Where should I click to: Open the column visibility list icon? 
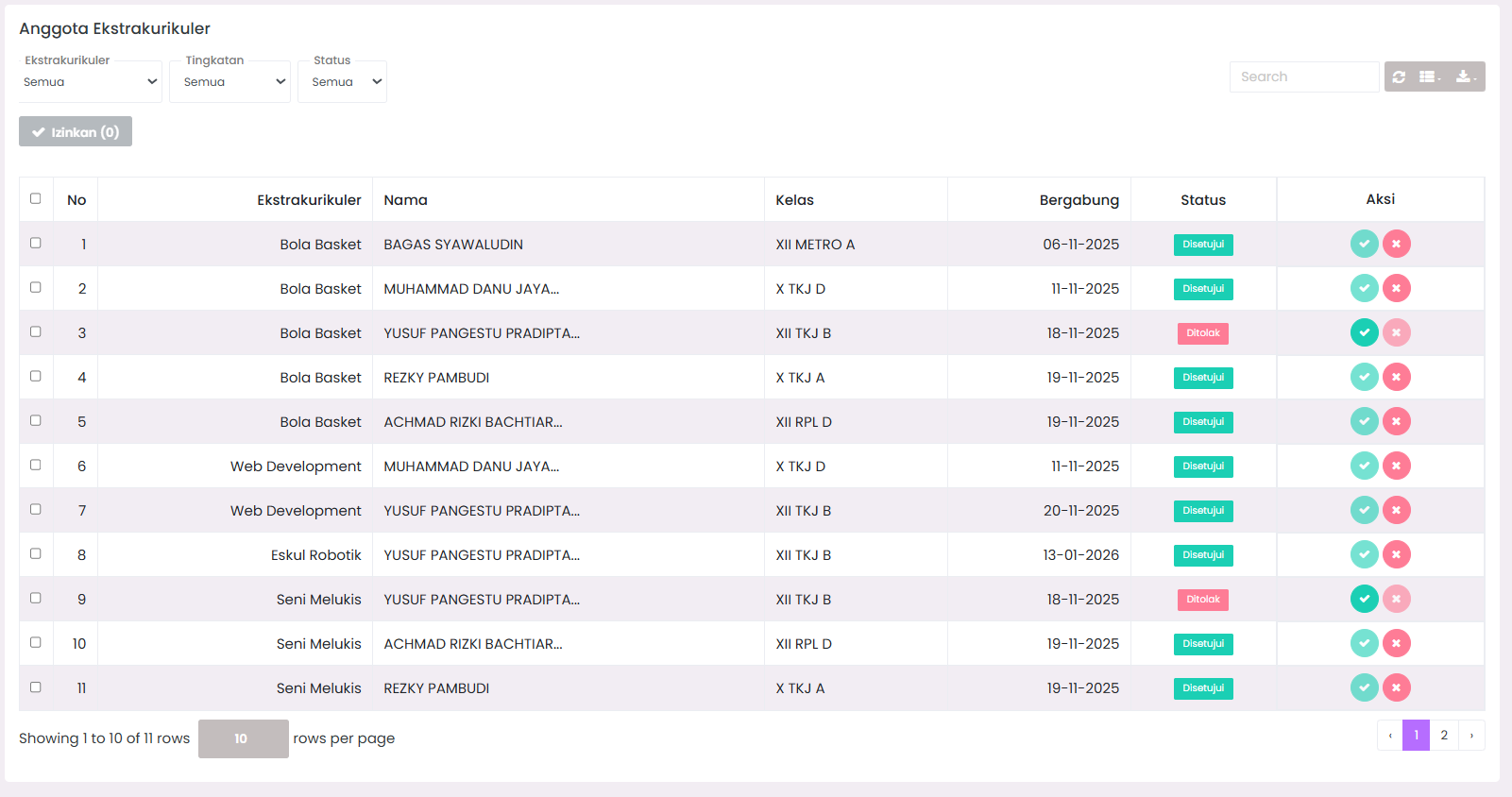[1429, 76]
